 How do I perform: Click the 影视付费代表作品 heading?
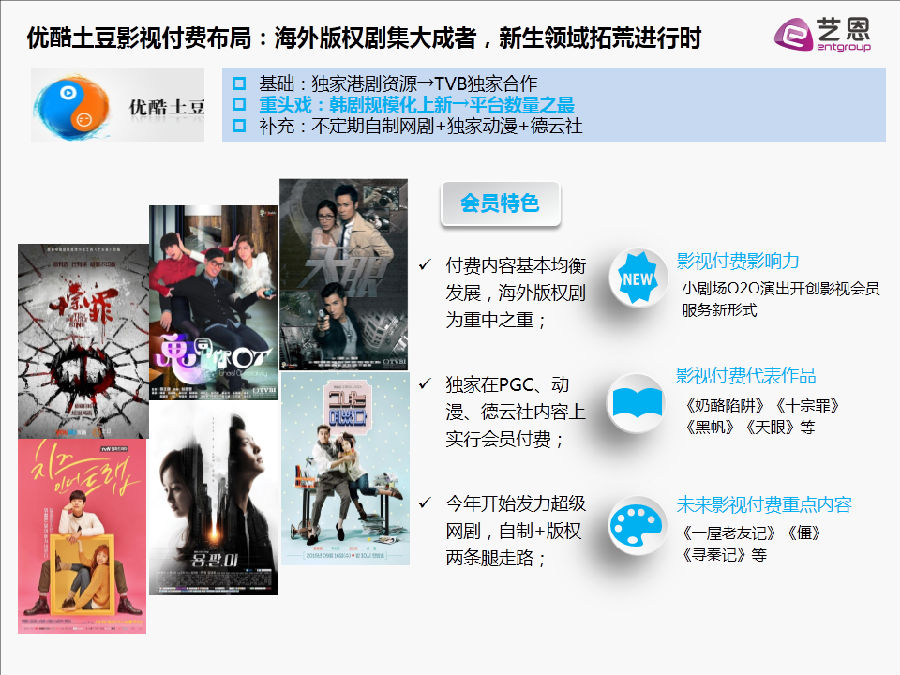point(746,375)
